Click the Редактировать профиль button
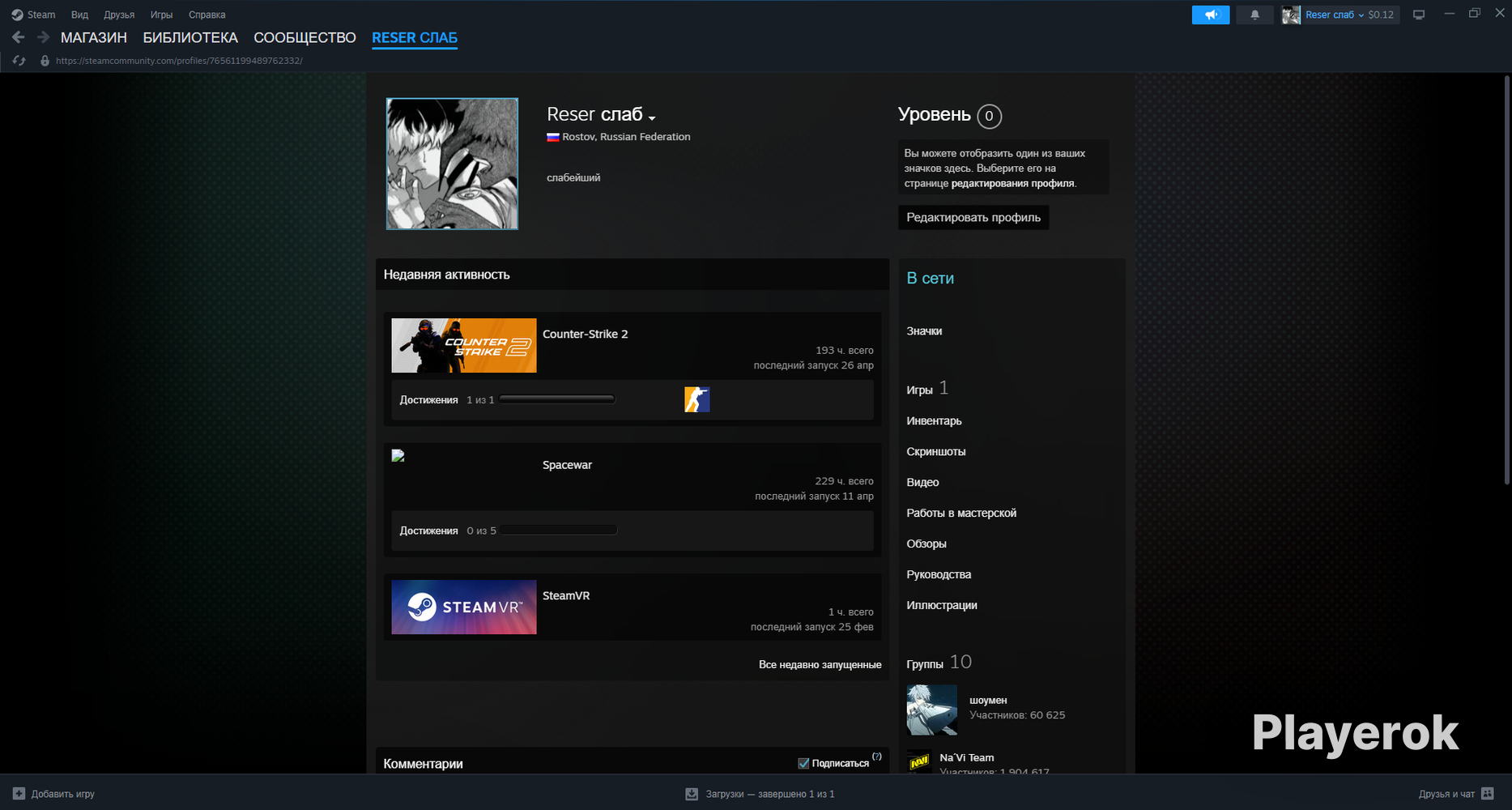This screenshot has height=810, width=1512. 973,217
